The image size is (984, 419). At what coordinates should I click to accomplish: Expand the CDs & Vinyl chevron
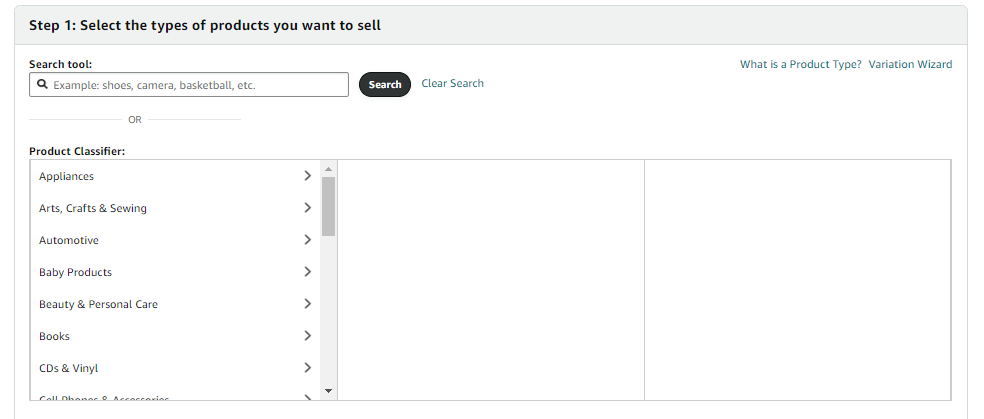(x=307, y=368)
